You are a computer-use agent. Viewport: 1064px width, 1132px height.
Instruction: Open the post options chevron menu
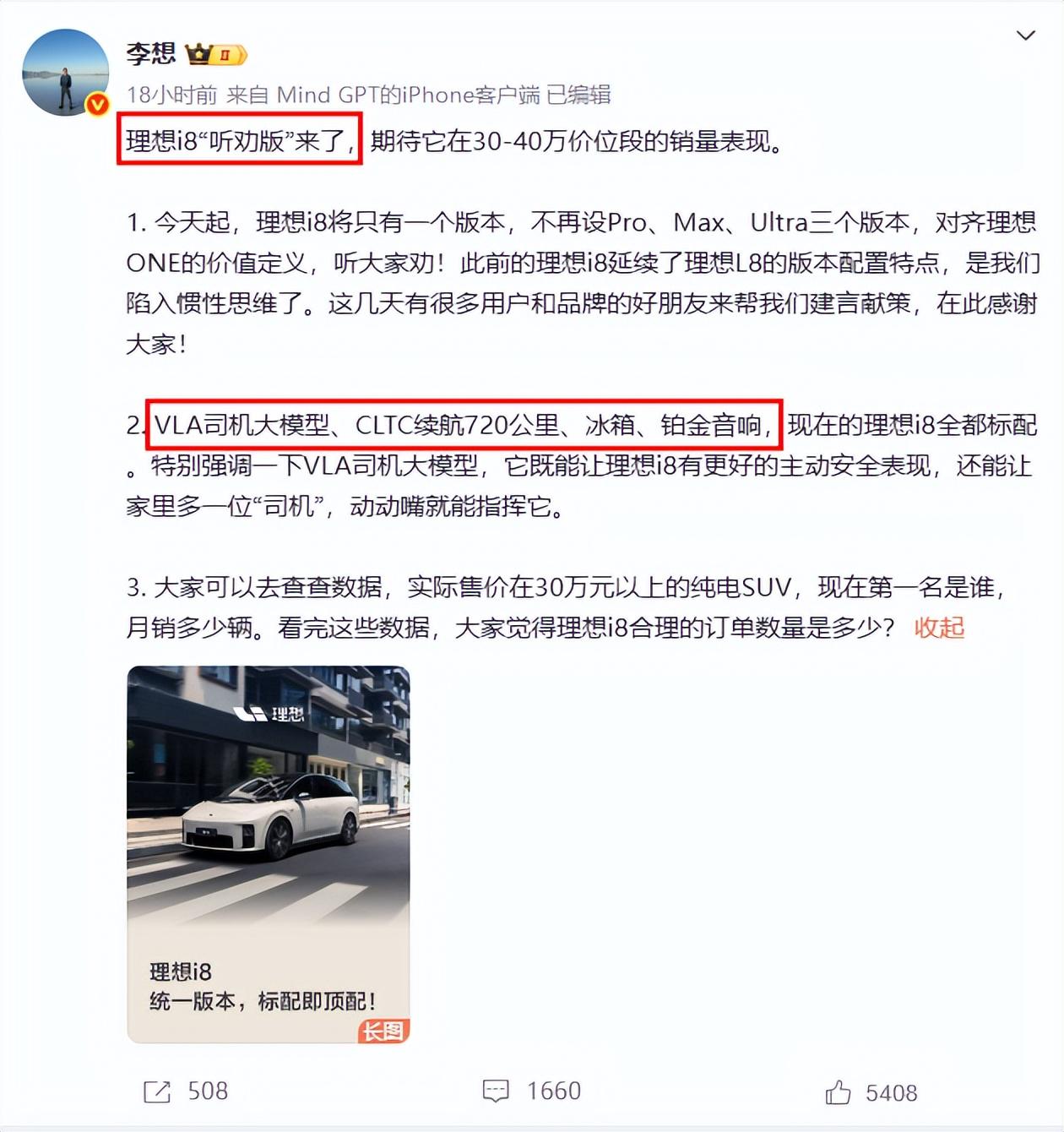pos(1025,35)
